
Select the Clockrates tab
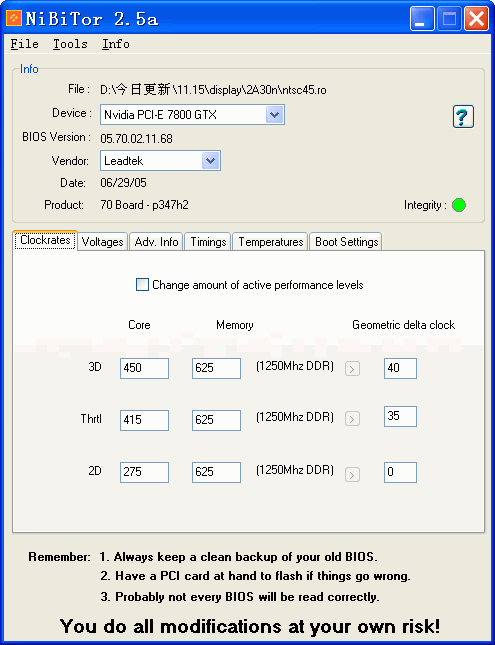(x=45, y=240)
